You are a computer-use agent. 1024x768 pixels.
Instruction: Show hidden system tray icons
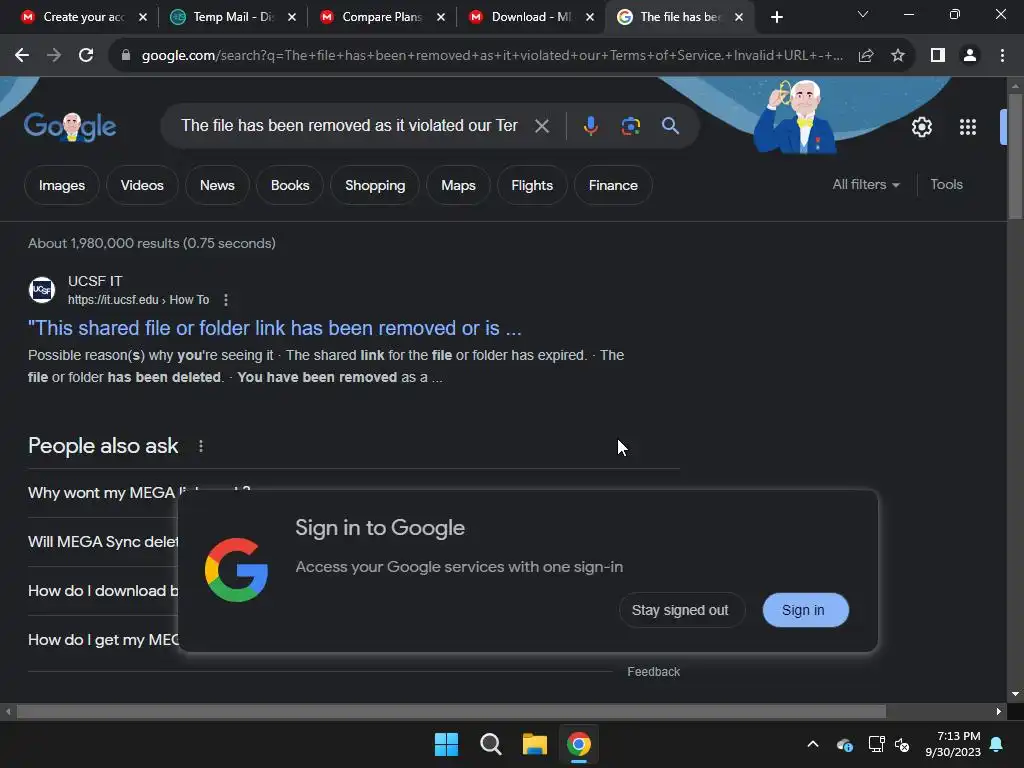tap(813, 744)
